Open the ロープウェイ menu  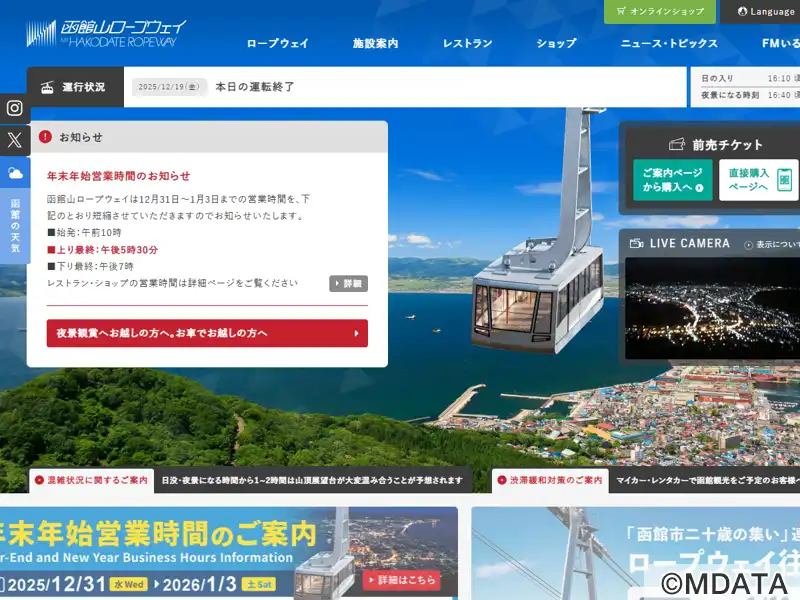(278, 43)
